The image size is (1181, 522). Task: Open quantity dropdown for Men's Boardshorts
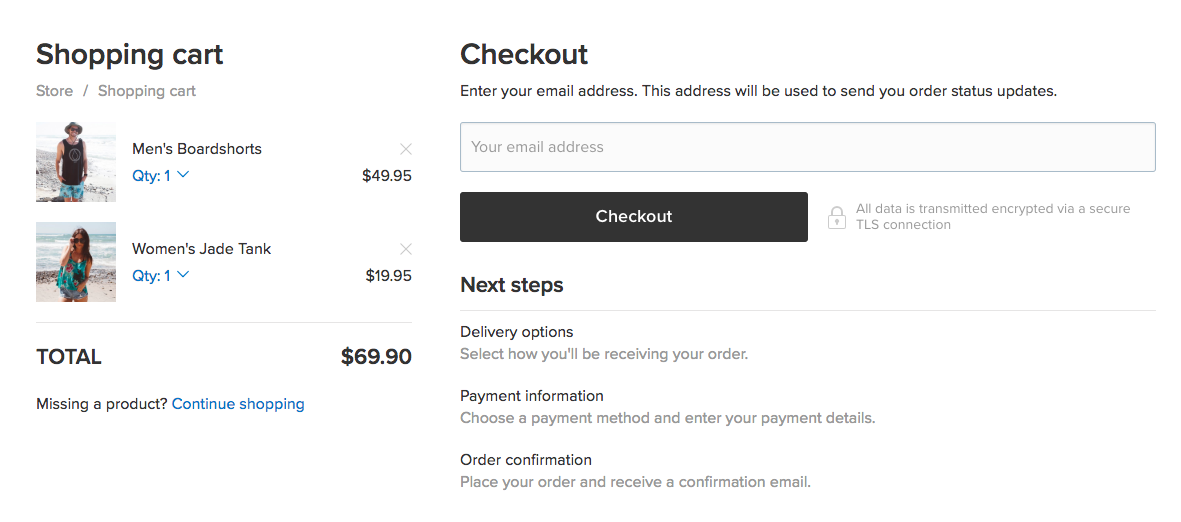point(161,176)
